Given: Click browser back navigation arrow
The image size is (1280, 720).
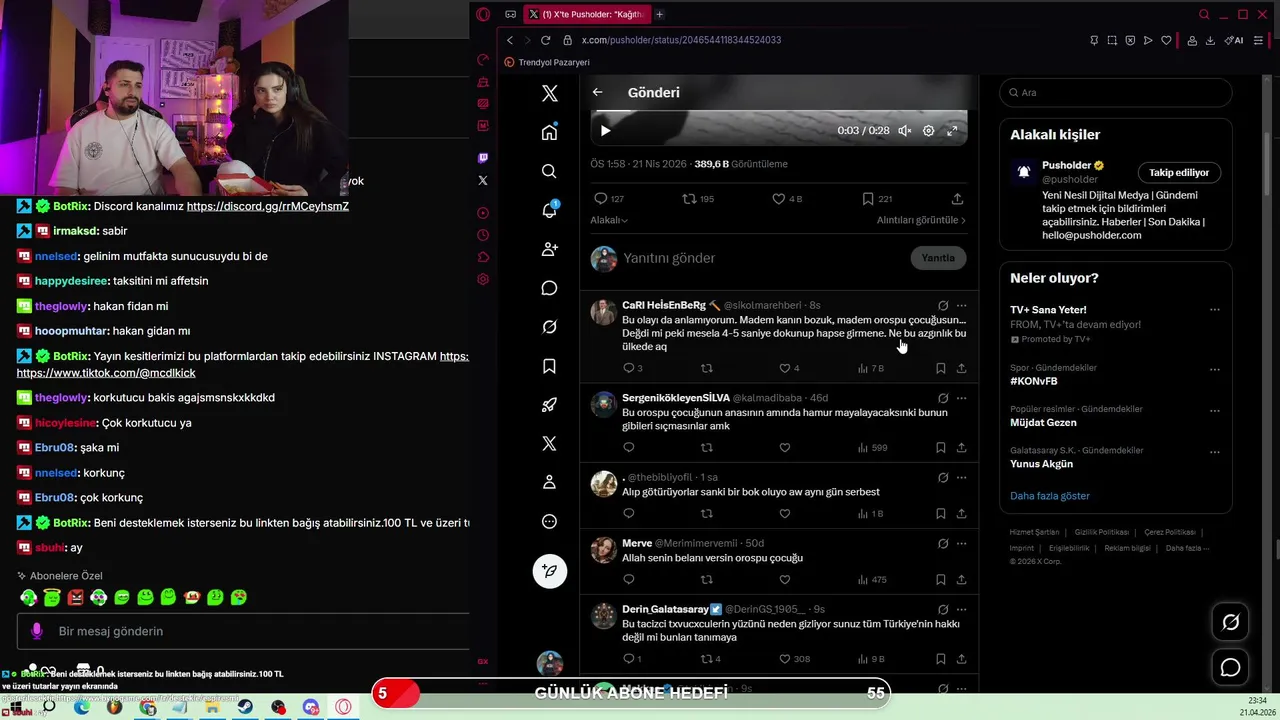Looking at the screenshot, I should pyautogui.click(x=509, y=40).
